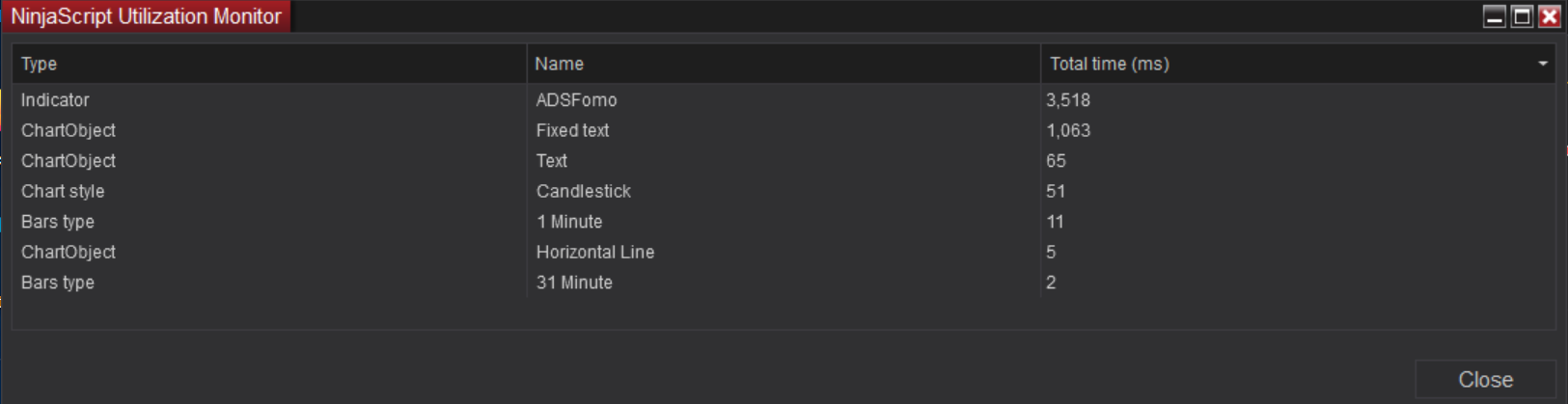This screenshot has width=1568, height=404.
Task: Select the Horizontal Line row
Action: 595,252
